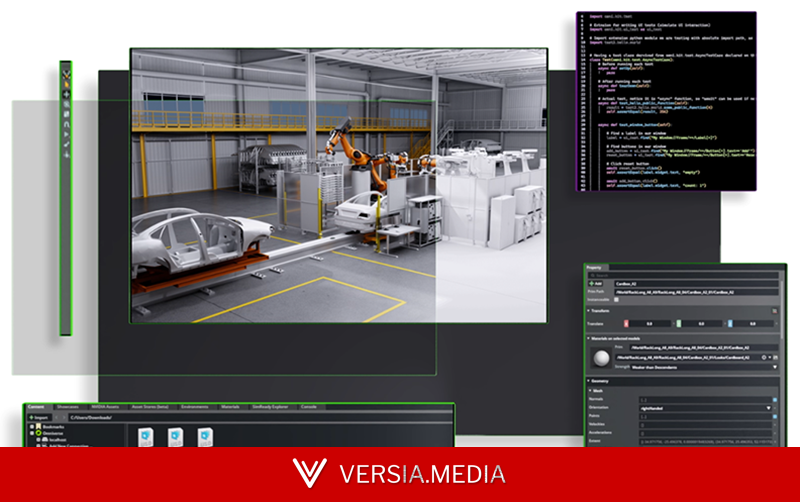Click the material sphere preview thumbnail

(x=601, y=358)
